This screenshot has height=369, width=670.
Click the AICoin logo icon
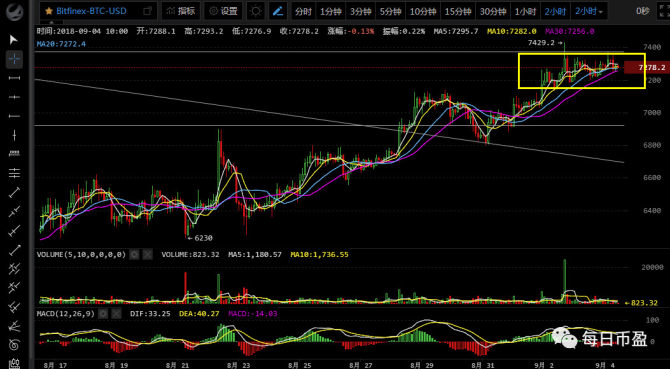pos(14,11)
